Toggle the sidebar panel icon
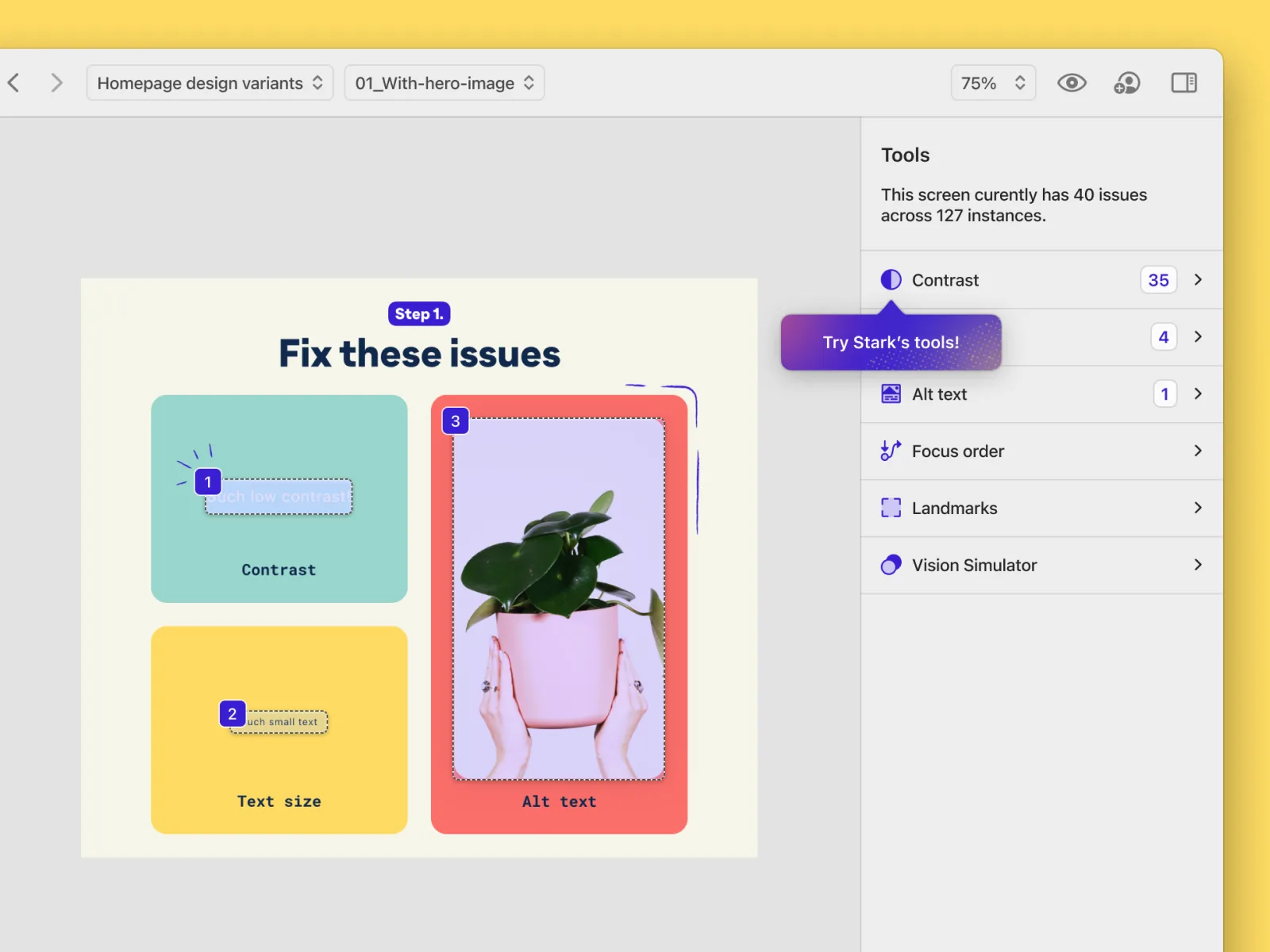Image resolution: width=1270 pixels, height=952 pixels. tap(1184, 83)
